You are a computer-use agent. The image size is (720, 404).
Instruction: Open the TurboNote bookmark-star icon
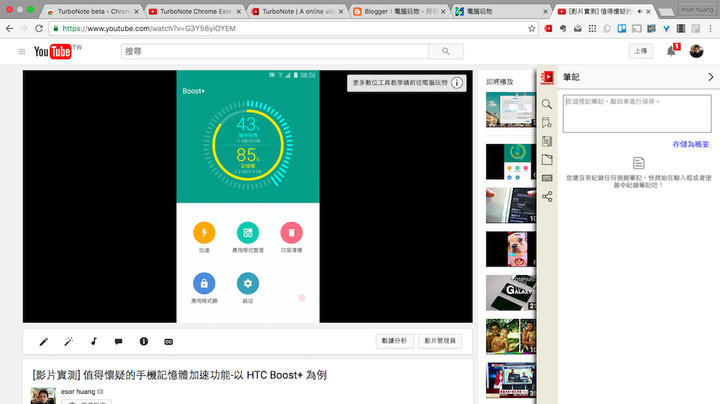[x=546, y=123]
